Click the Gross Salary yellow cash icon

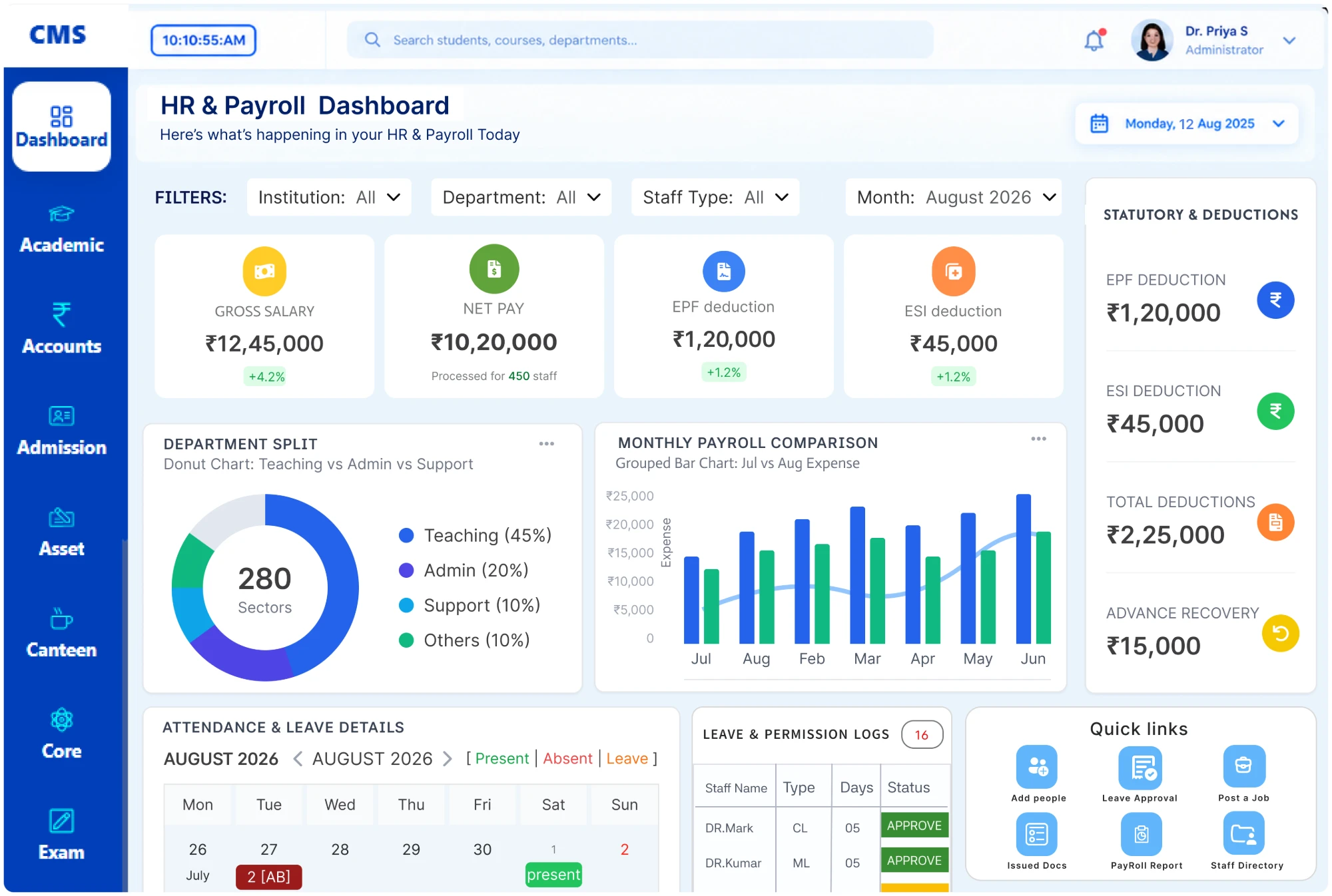[264, 271]
